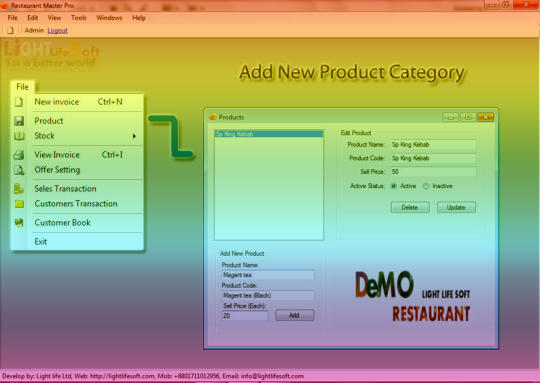Click the Offer Setting document icon
The width and height of the screenshot is (540, 383).
click(19, 170)
